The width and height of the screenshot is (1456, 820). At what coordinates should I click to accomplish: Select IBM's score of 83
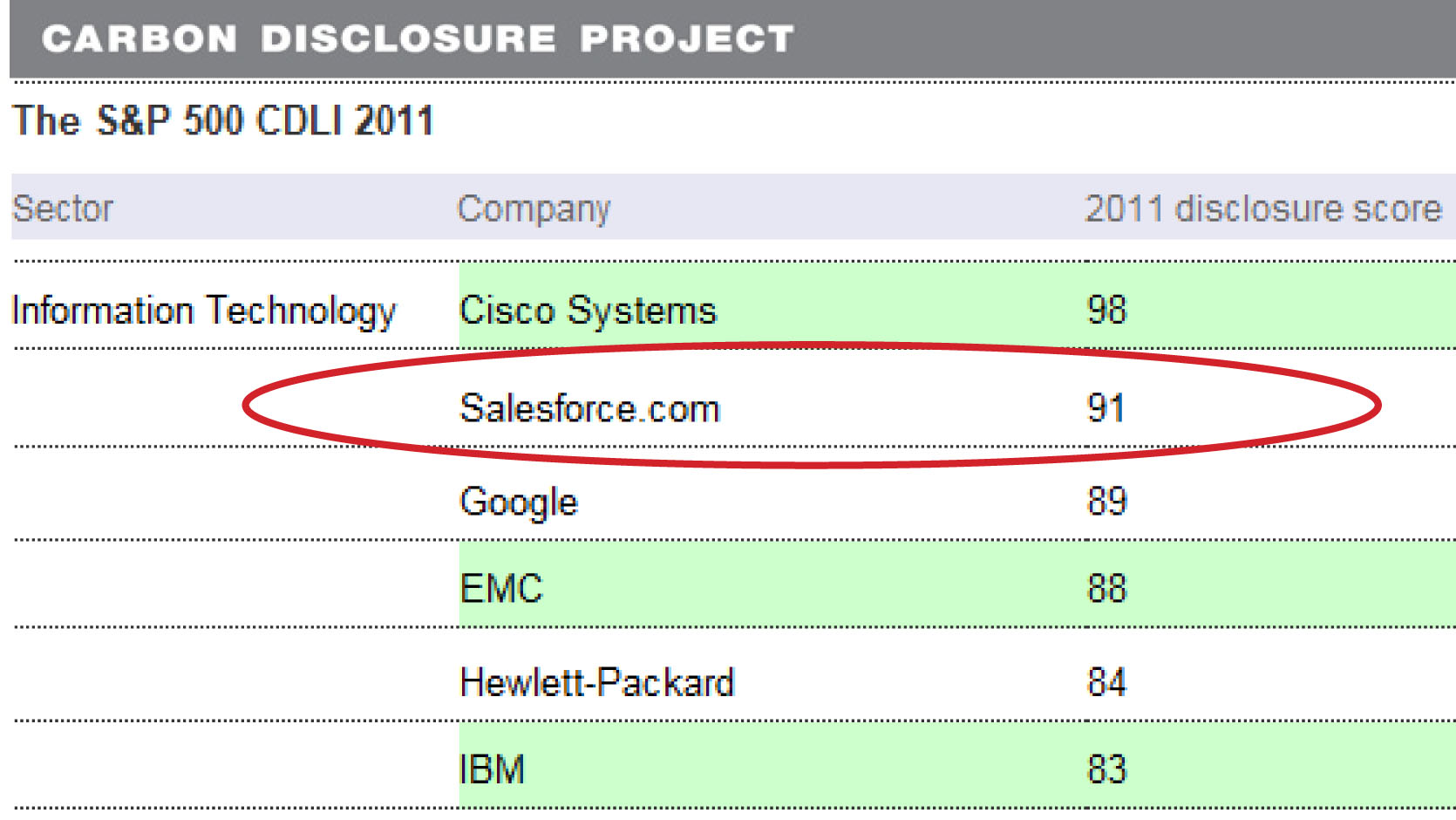1106,769
